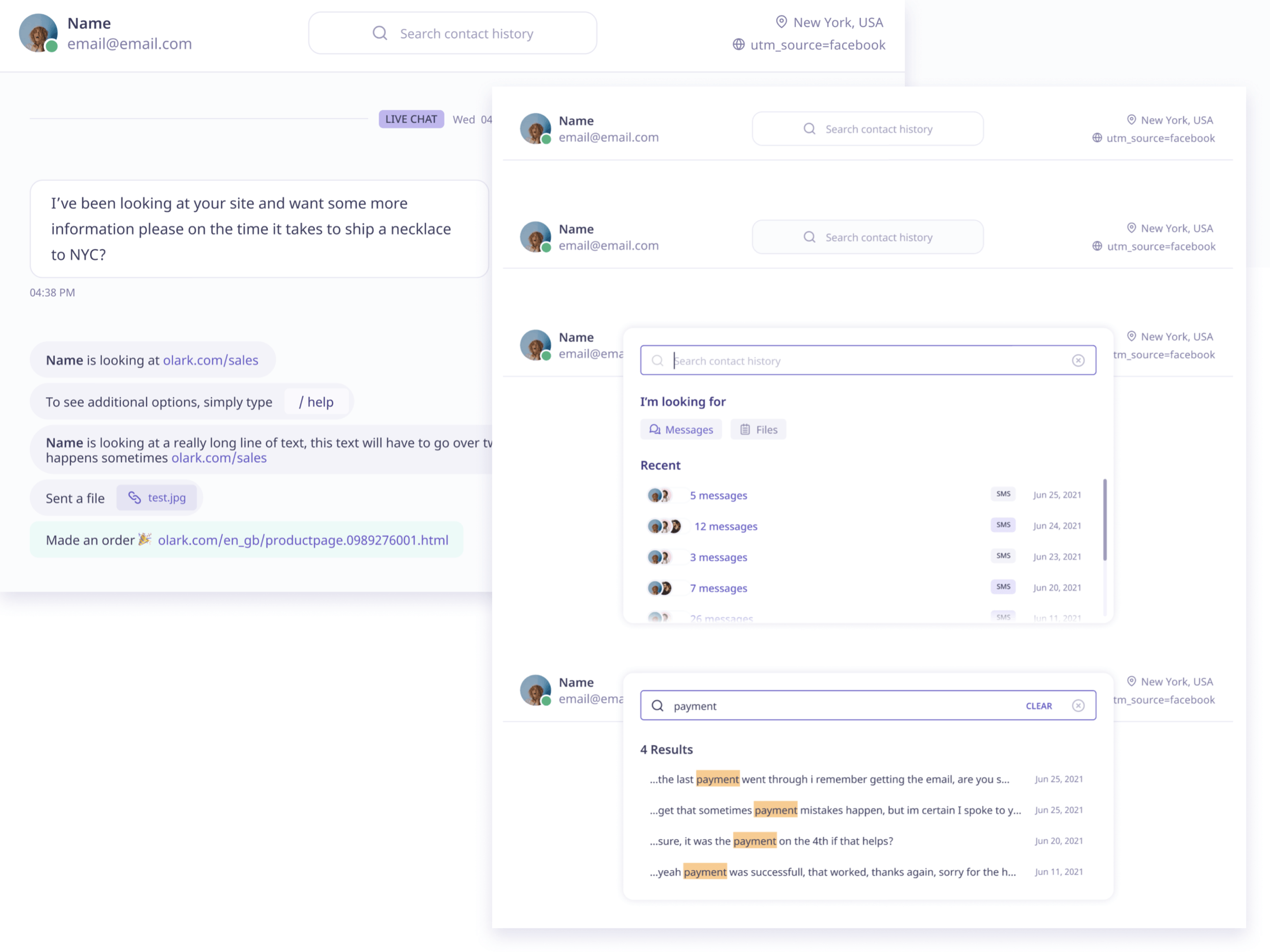Click the X icon in empty search field
The image size is (1270, 952).
(x=1078, y=361)
